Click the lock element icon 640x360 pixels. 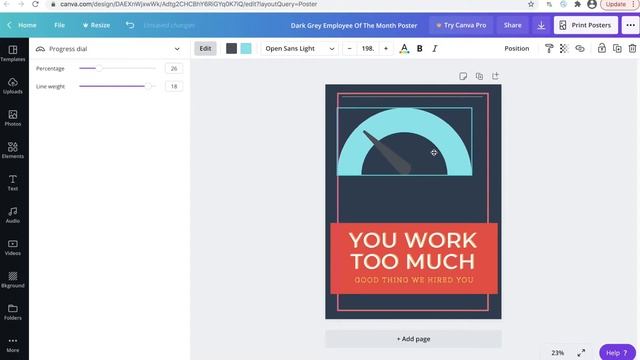point(602,48)
